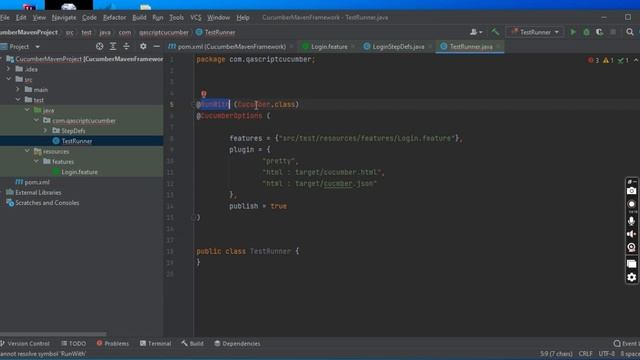This screenshot has height=360, width=640.
Task: Open Event Log icon in status bar
Action: 617,344
